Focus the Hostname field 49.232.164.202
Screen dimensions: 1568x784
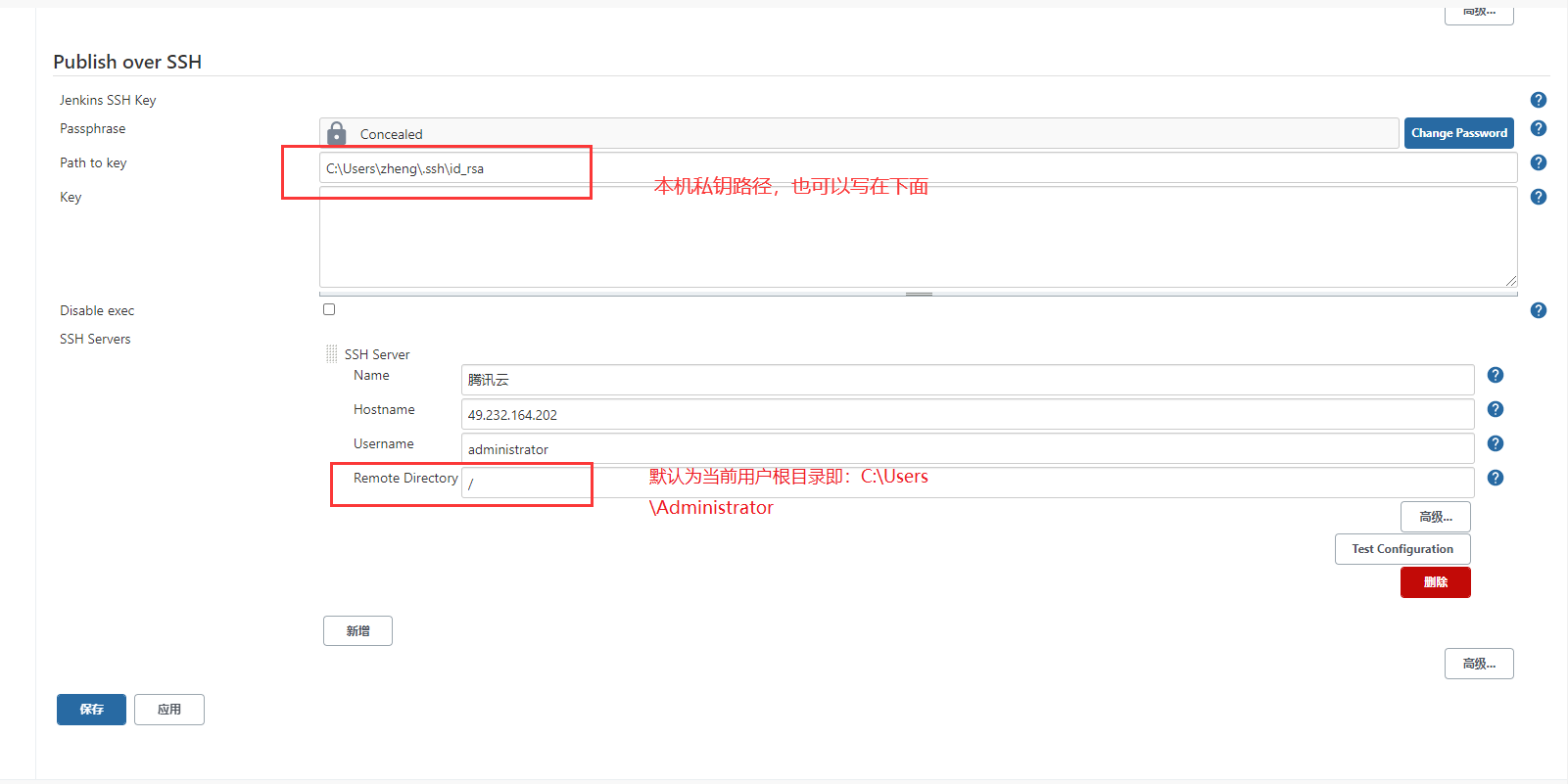(968, 414)
